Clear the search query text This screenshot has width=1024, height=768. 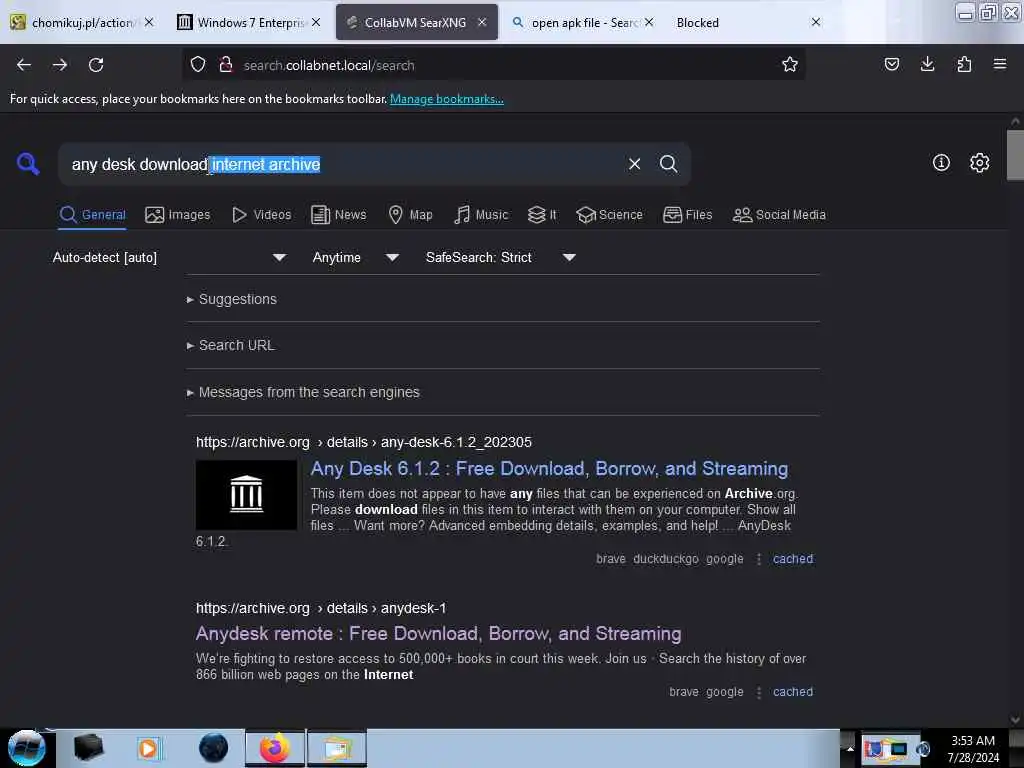click(634, 164)
